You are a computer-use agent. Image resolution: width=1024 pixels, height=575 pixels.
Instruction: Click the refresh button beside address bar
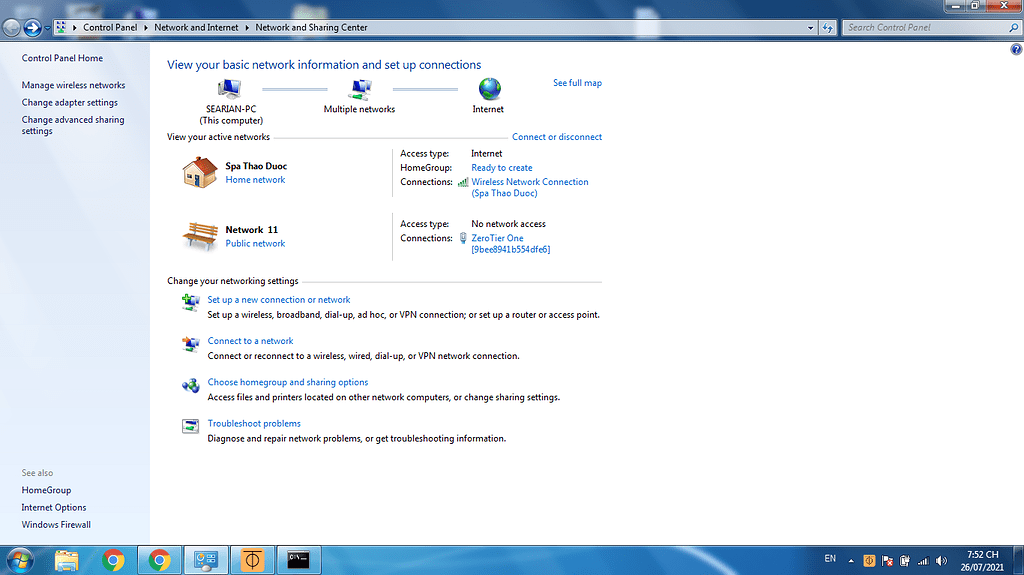click(x=828, y=28)
